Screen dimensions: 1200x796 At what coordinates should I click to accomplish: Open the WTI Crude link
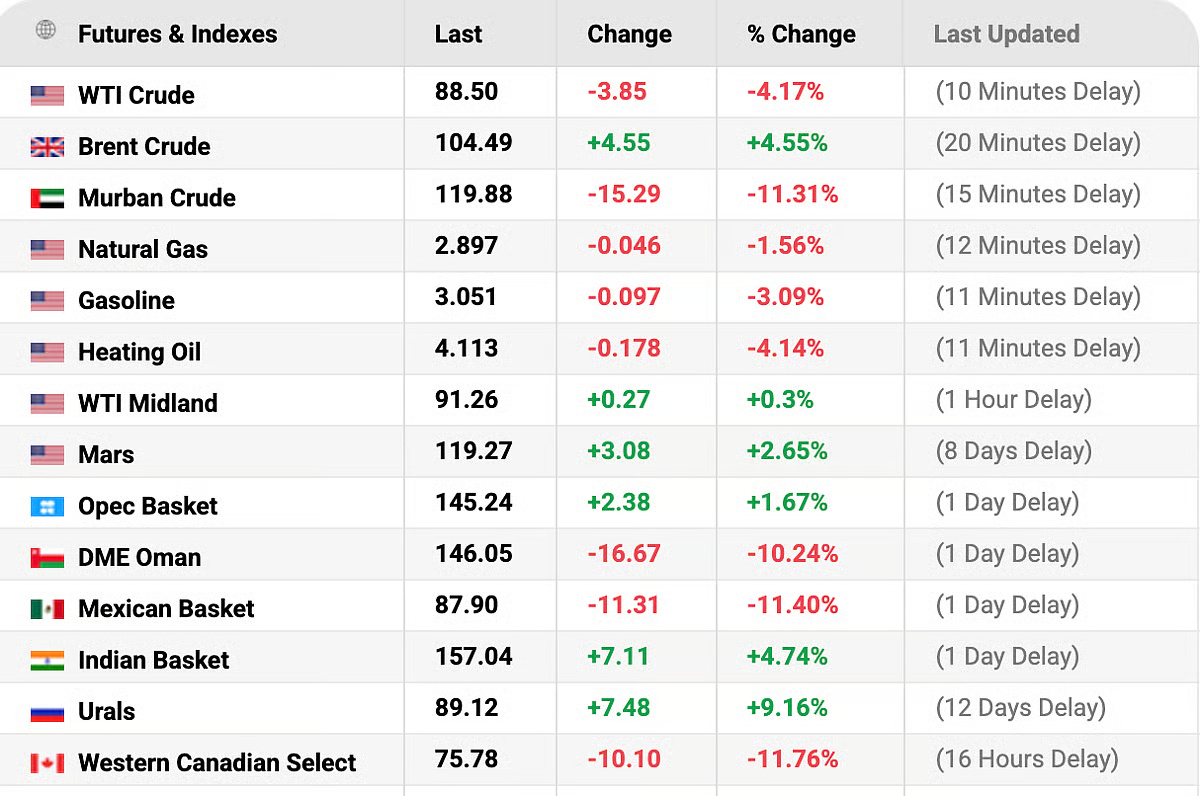point(136,96)
